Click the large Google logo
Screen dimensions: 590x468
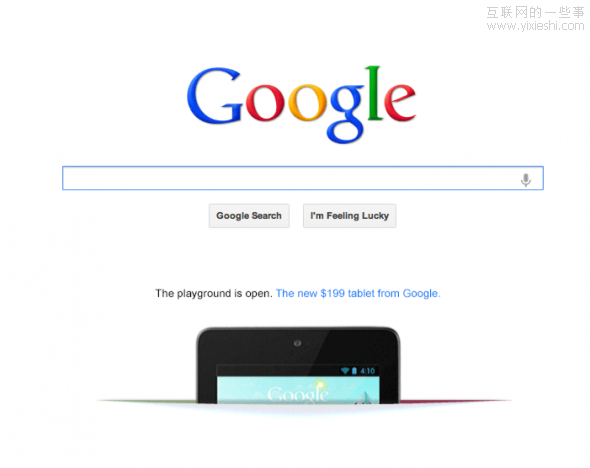pyautogui.click(x=302, y=105)
